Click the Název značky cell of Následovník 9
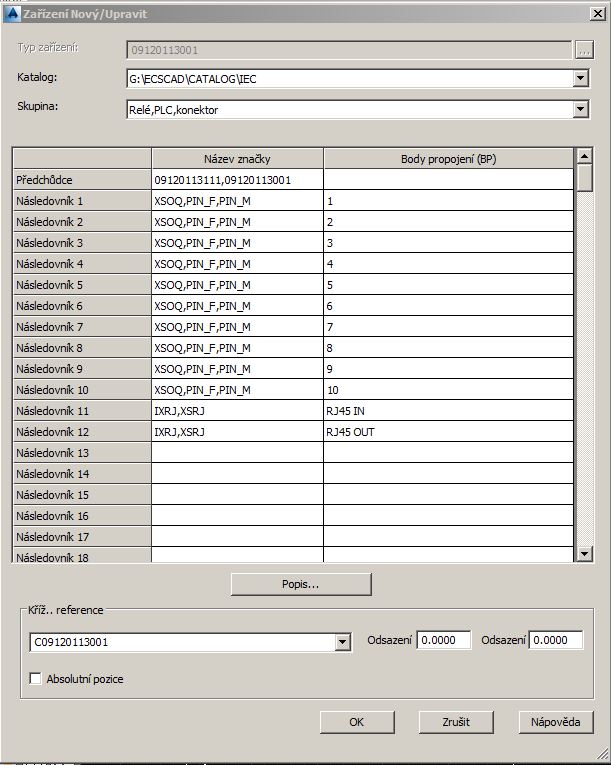Viewport: 611px width, 765px height. click(x=237, y=368)
